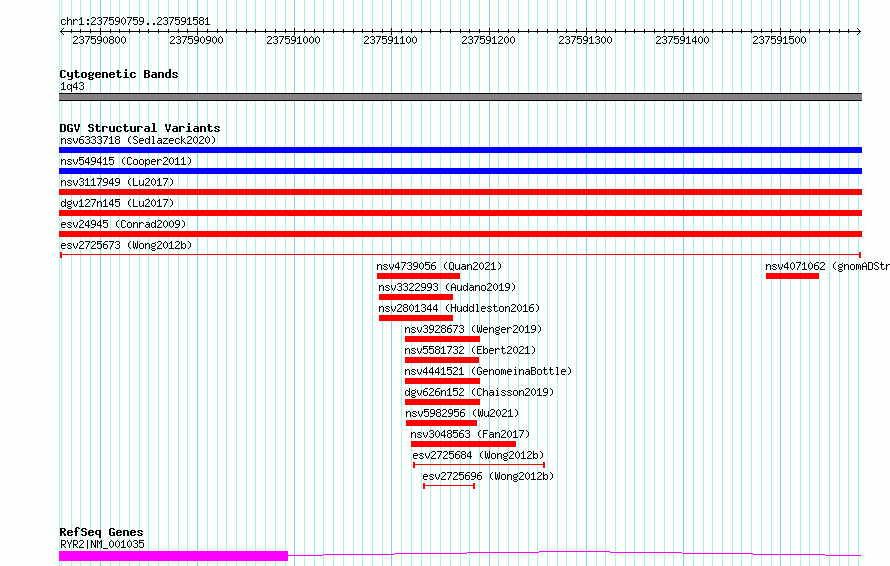Image resolution: width=890 pixels, height=566 pixels.
Task: Open variant nsv4739056 (Quan2021) label
Action: coord(439,266)
